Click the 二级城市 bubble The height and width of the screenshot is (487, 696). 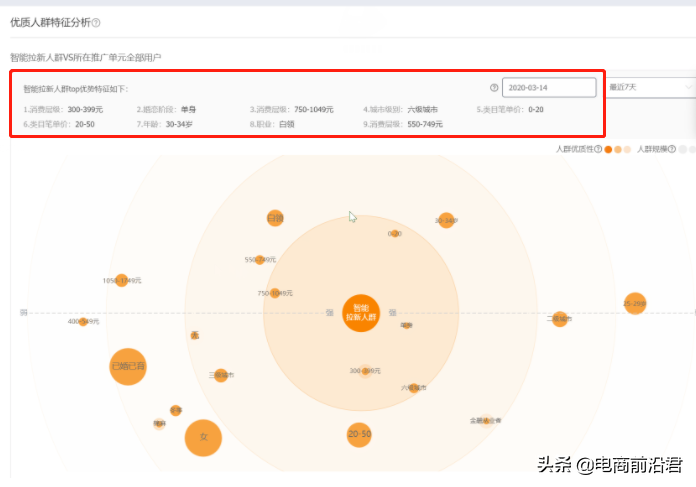pos(560,319)
